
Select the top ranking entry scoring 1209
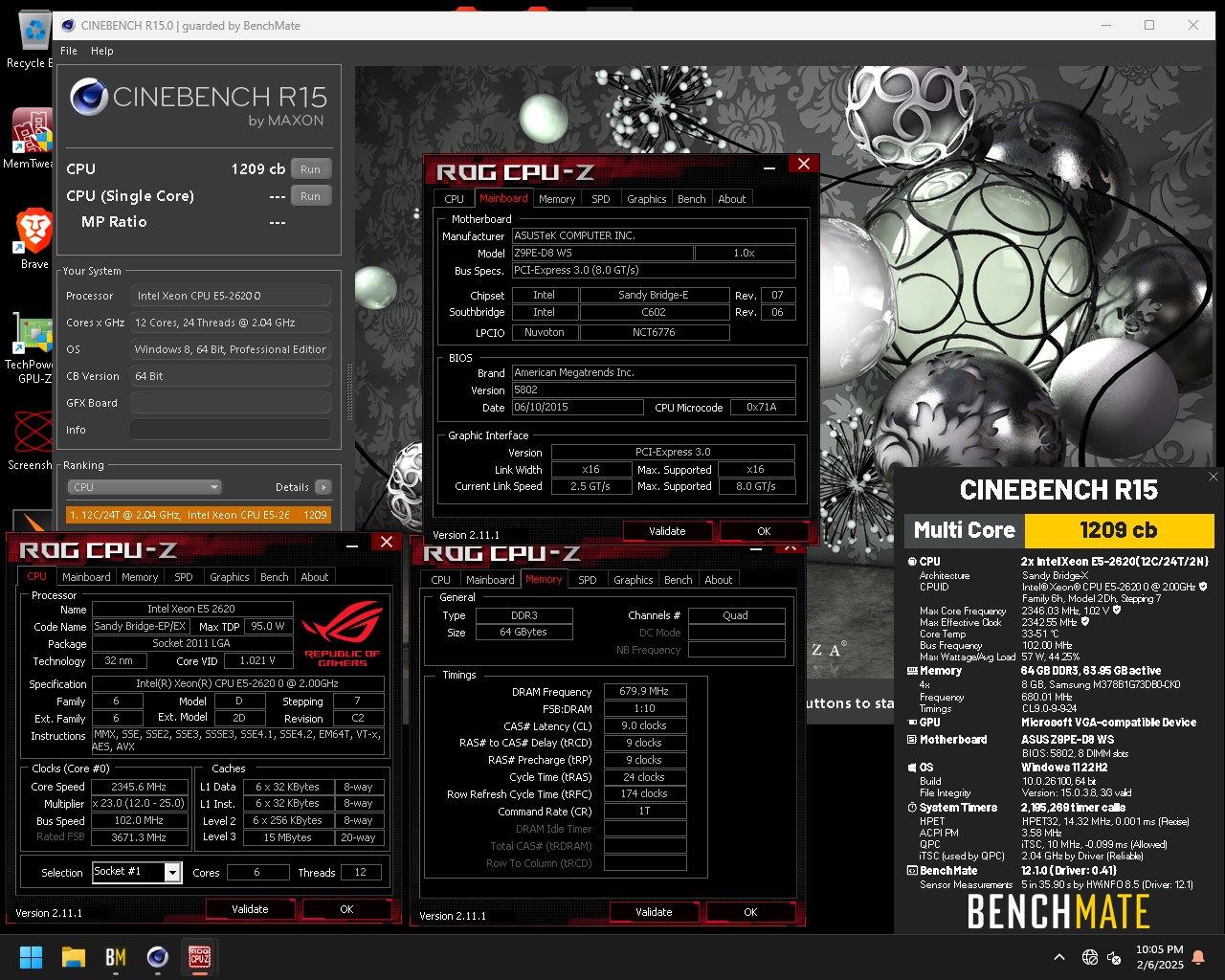198,515
